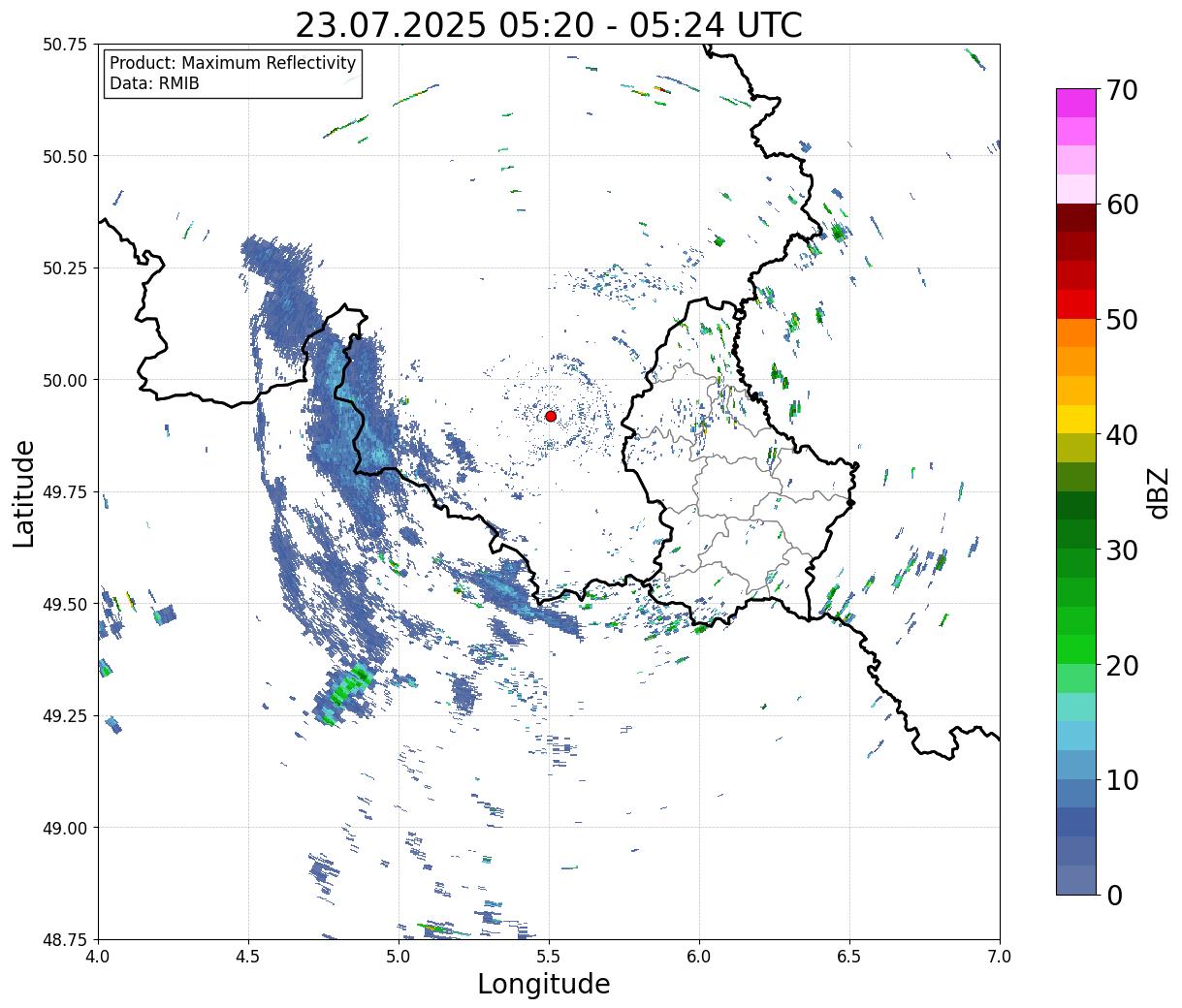Screen dimensions: 1182x1008
Task: Select the 'Product: Maximum Reflectivity' label
Action: click(233, 63)
